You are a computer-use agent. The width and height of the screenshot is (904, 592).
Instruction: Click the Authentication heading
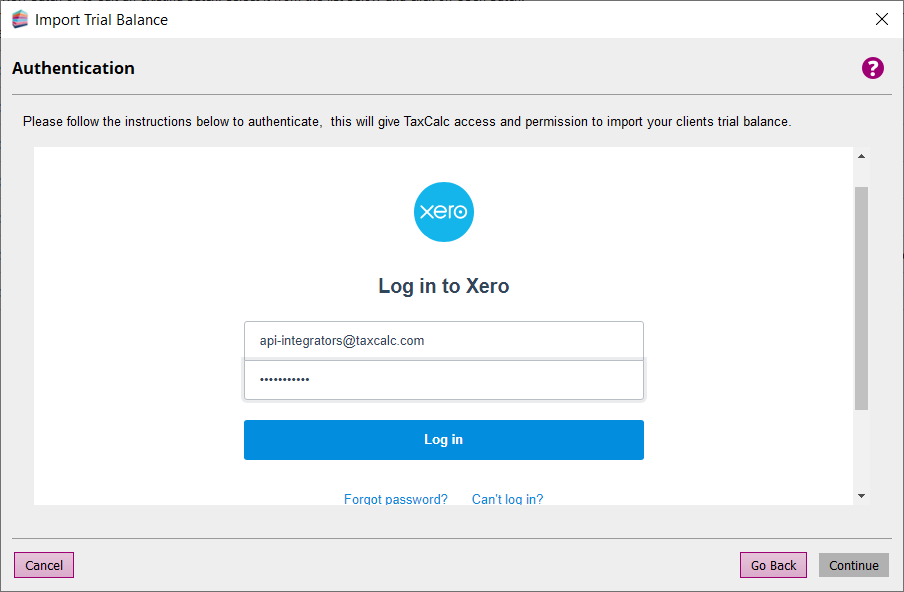(x=73, y=68)
